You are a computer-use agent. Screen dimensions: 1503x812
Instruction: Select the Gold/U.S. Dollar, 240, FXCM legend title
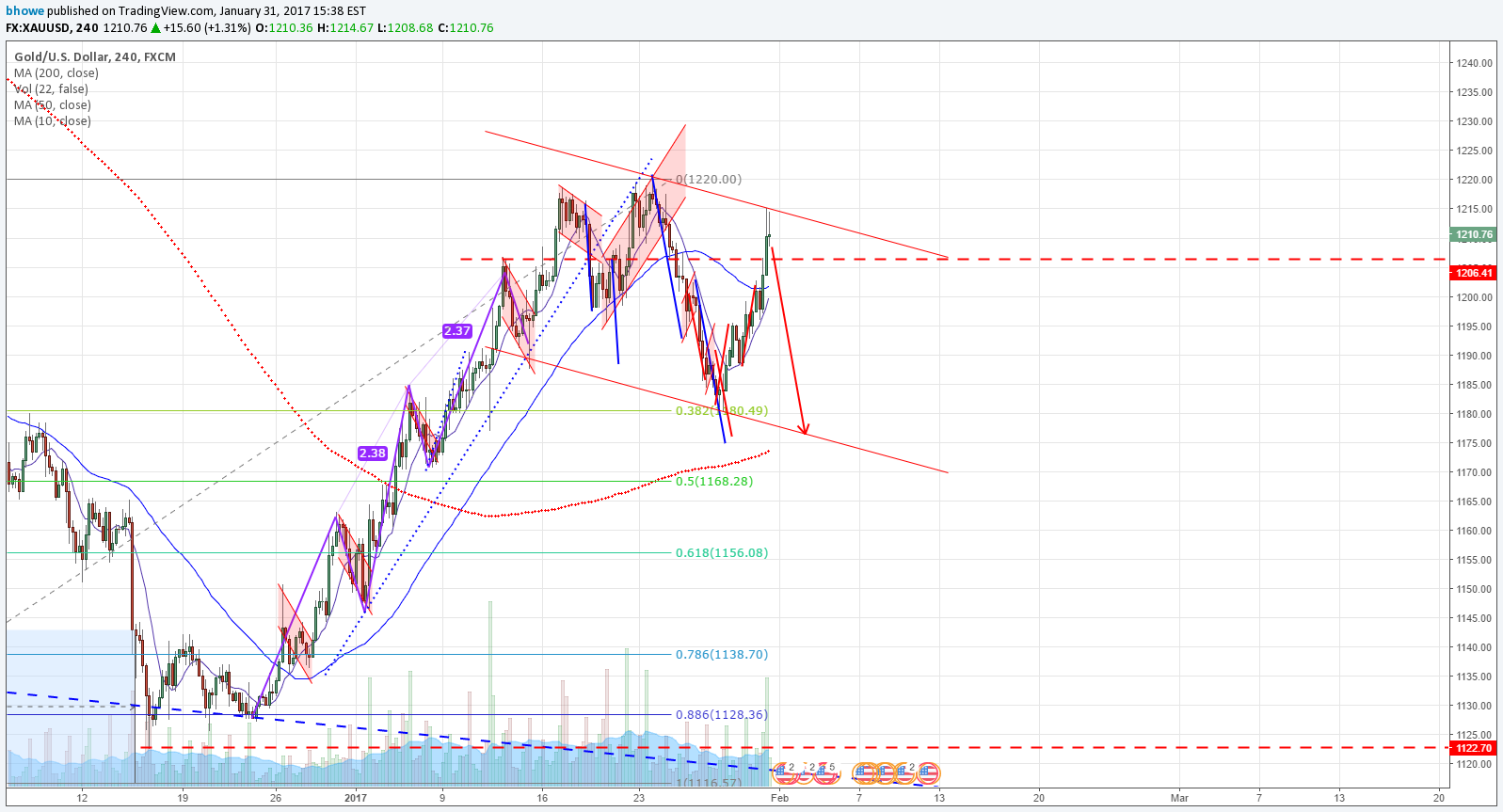click(x=95, y=56)
